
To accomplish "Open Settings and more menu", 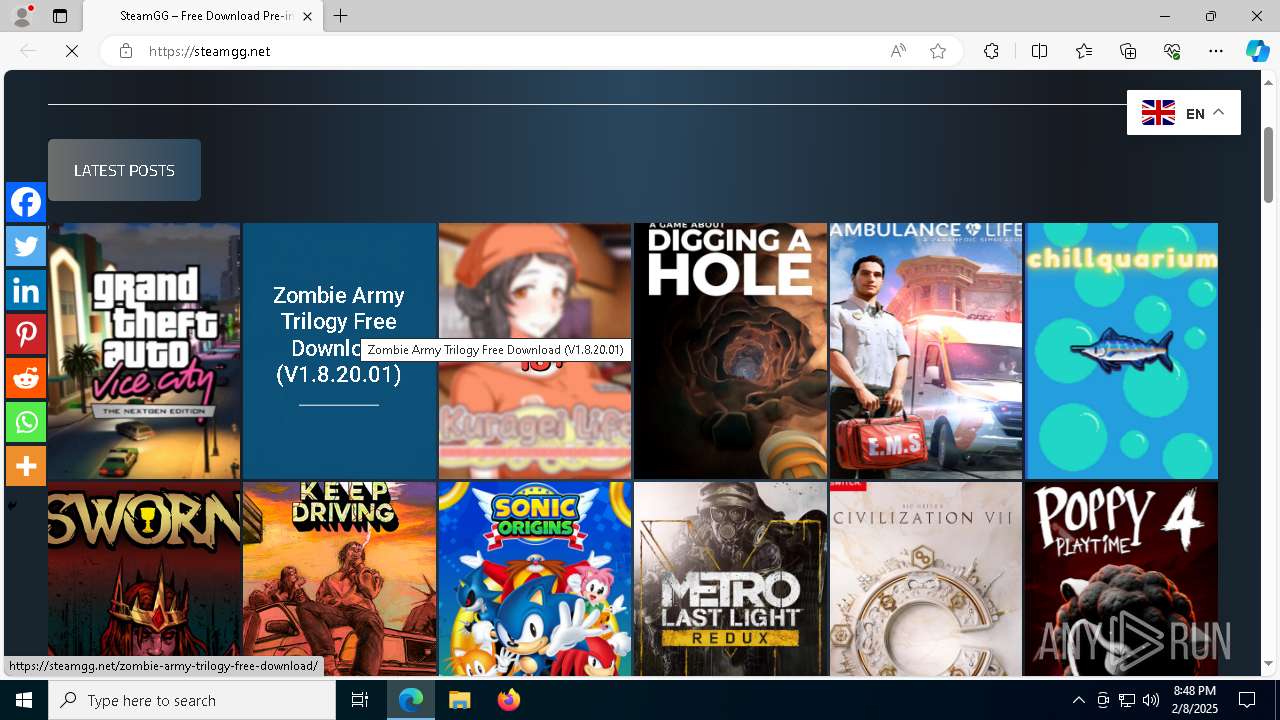I will pyautogui.click(x=1216, y=51).
